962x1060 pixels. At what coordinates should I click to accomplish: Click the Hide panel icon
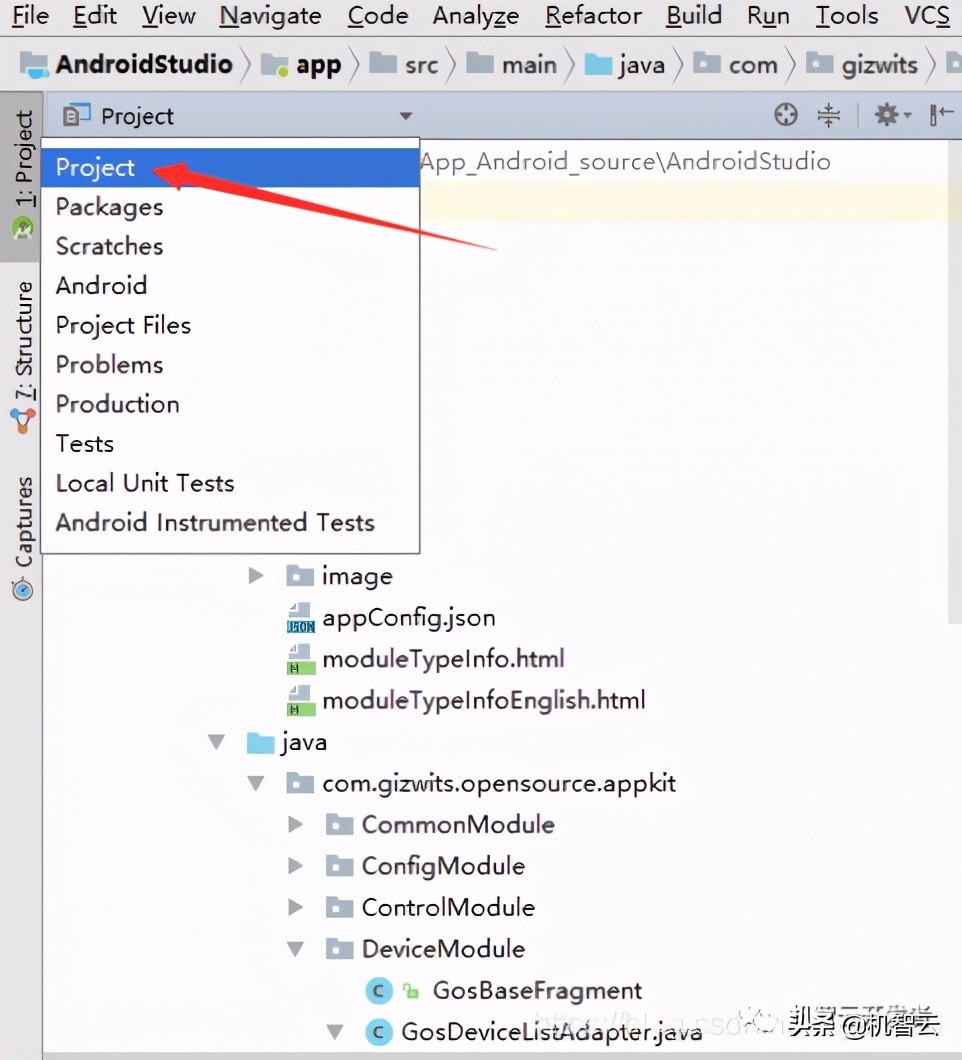click(x=941, y=115)
